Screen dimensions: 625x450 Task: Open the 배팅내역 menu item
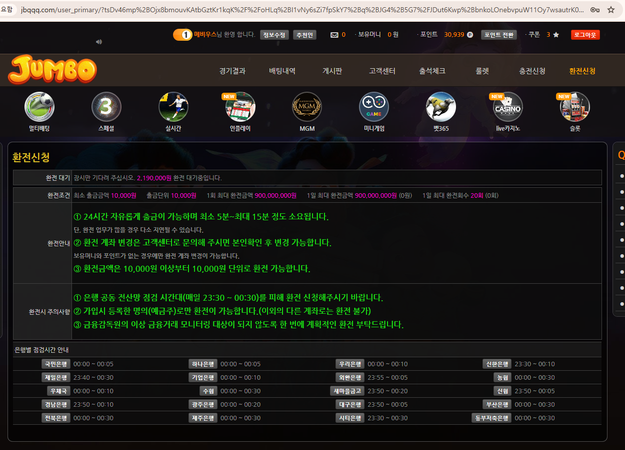click(283, 72)
